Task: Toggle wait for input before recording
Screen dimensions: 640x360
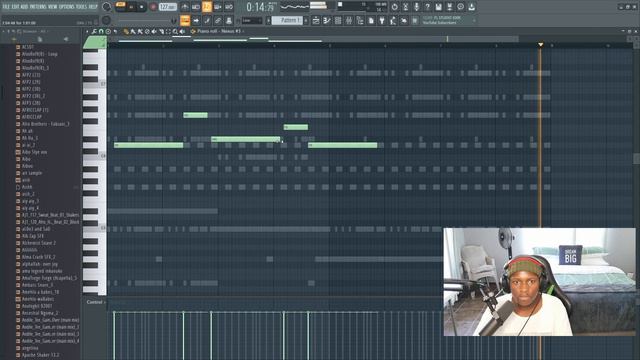Action: (x=196, y=7)
